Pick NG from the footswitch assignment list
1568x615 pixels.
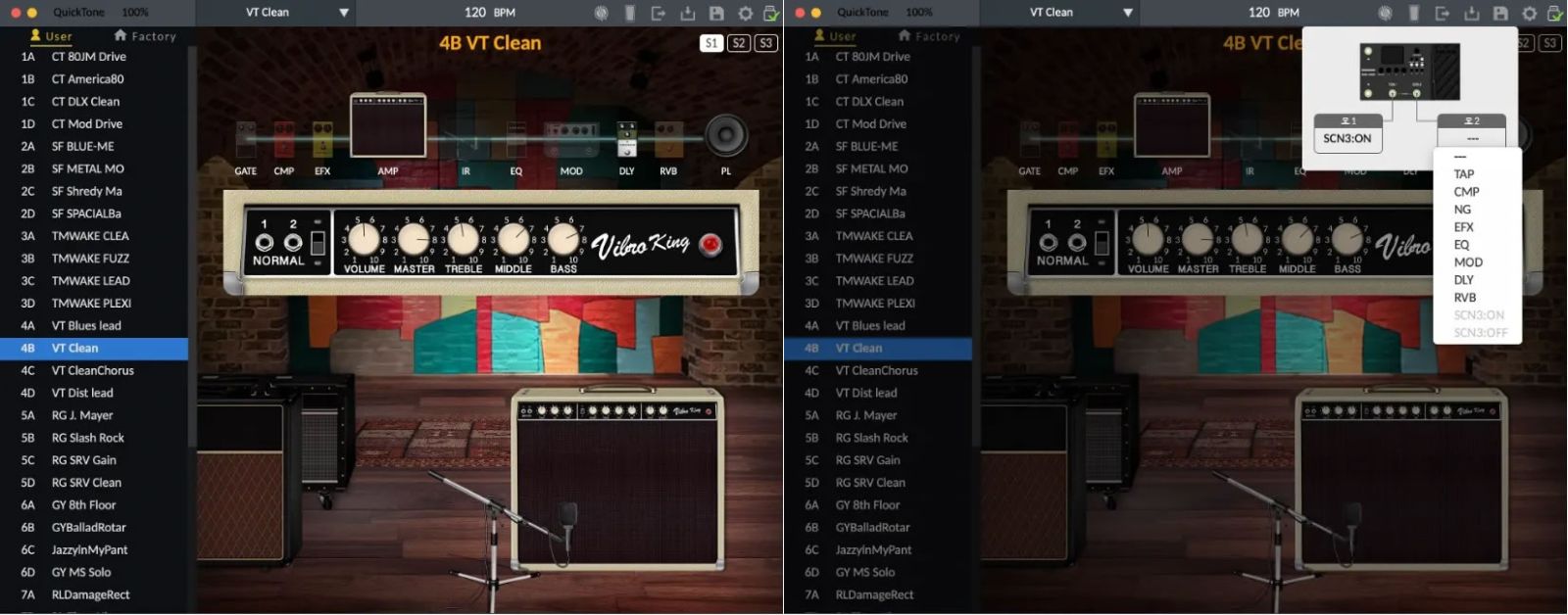tap(1462, 210)
